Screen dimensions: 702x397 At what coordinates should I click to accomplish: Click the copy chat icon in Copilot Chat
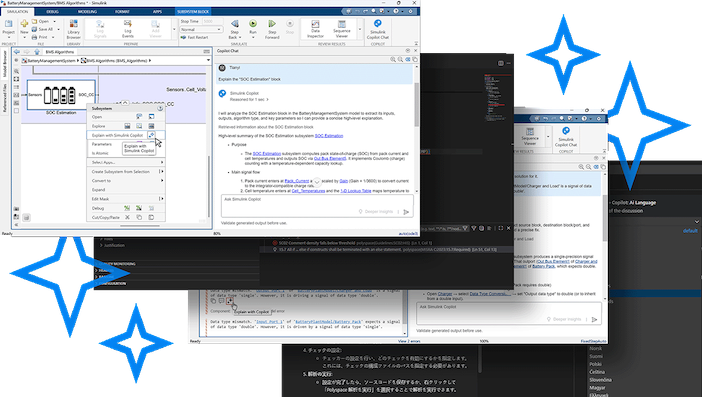(415, 59)
